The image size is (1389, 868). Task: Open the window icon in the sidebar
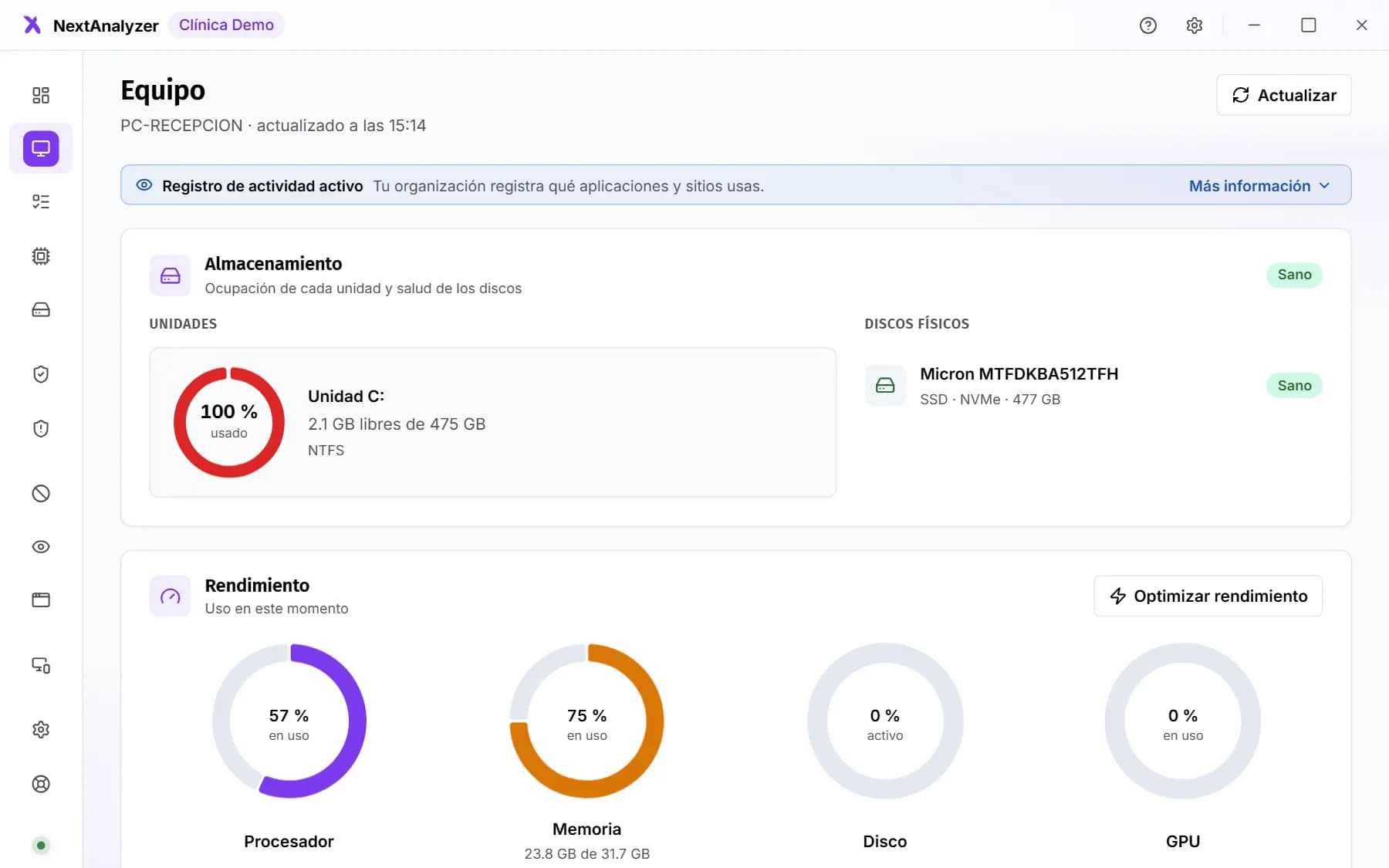41,600
